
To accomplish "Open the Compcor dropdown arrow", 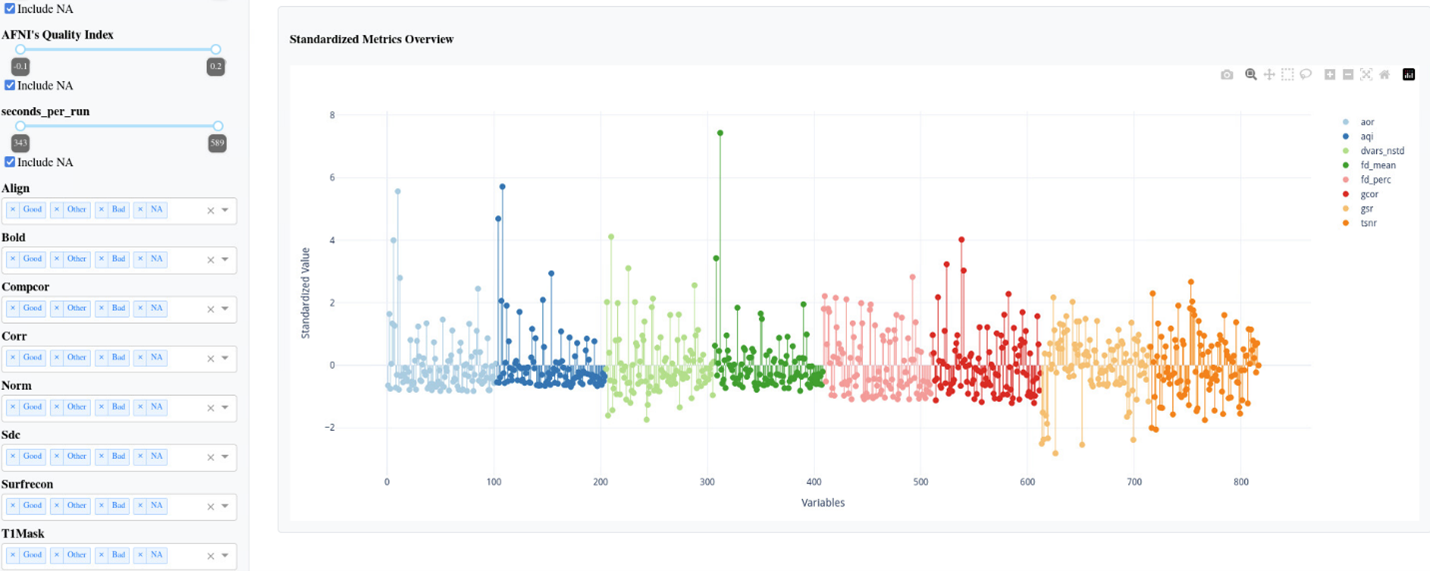I will pyautogui.click(x=226, y=309).
